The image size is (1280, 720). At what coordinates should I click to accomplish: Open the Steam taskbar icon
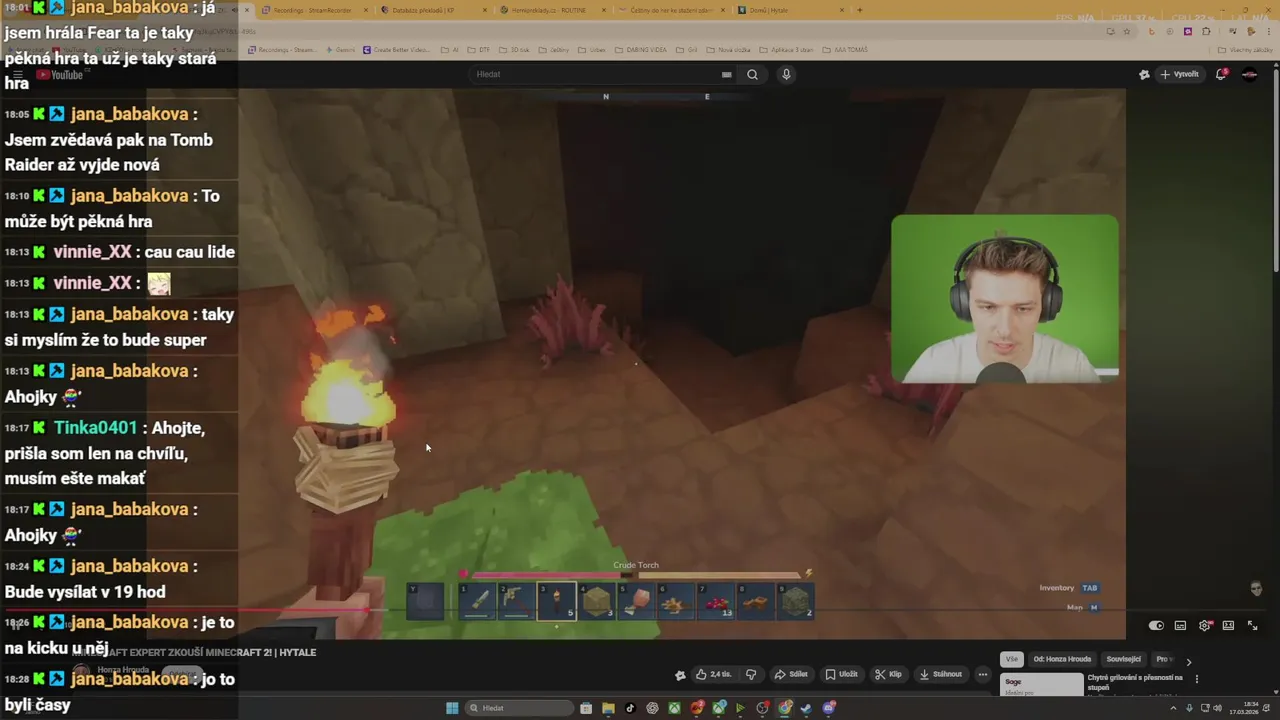(x=806, y=708)
